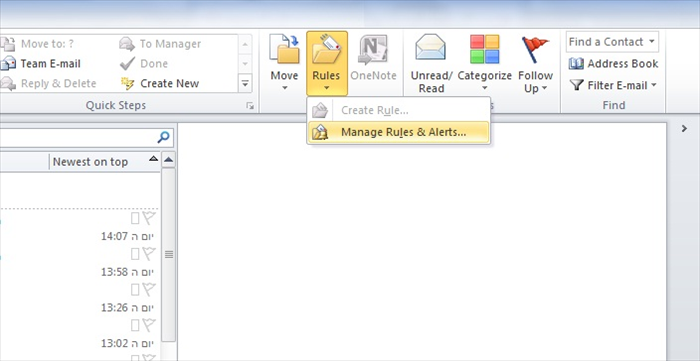Open Quick Steps dialog launcher

(250, 106)
